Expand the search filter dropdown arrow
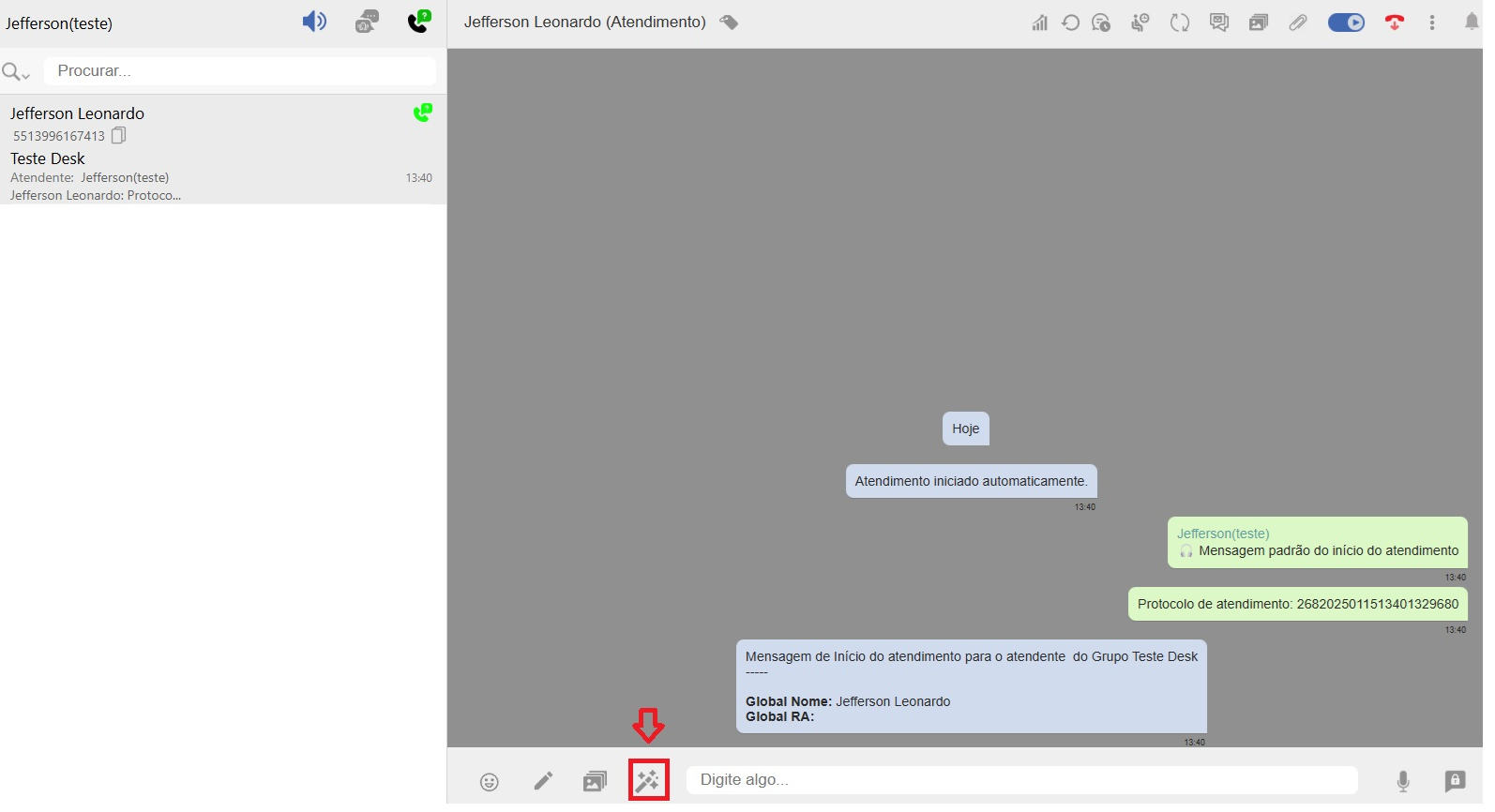 pos(25,75)
